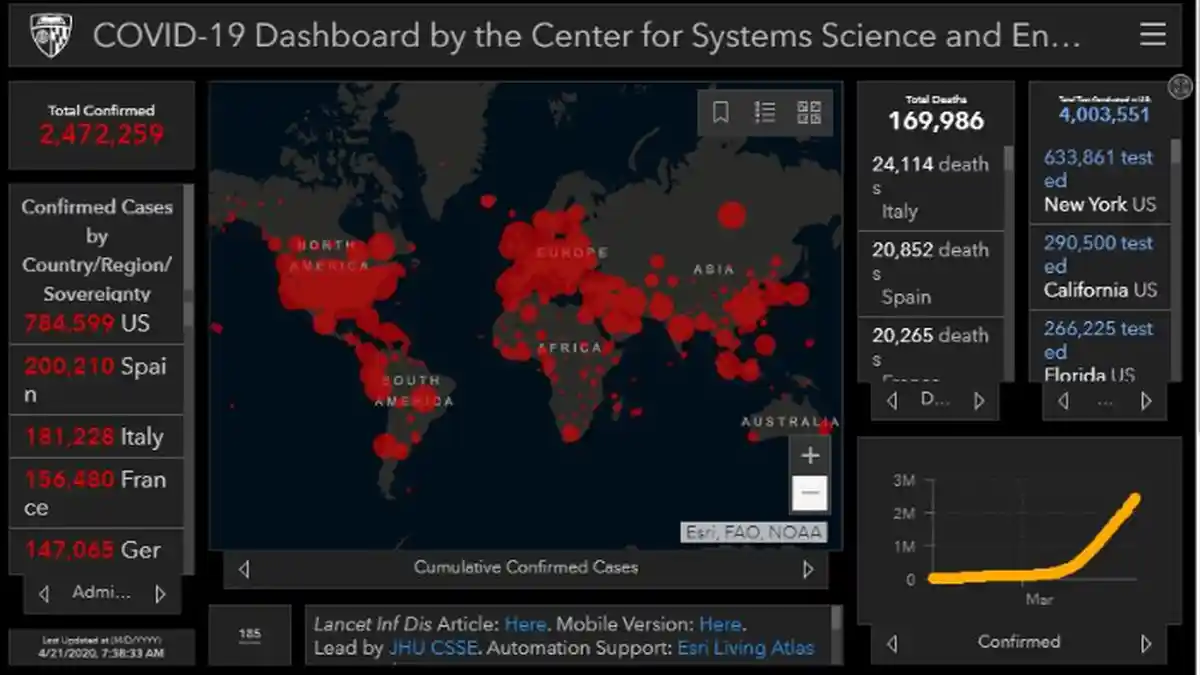The image size is (1200, 675).
Task: Select the 200,210 Spain row
Action: click(x=96, y=380)
